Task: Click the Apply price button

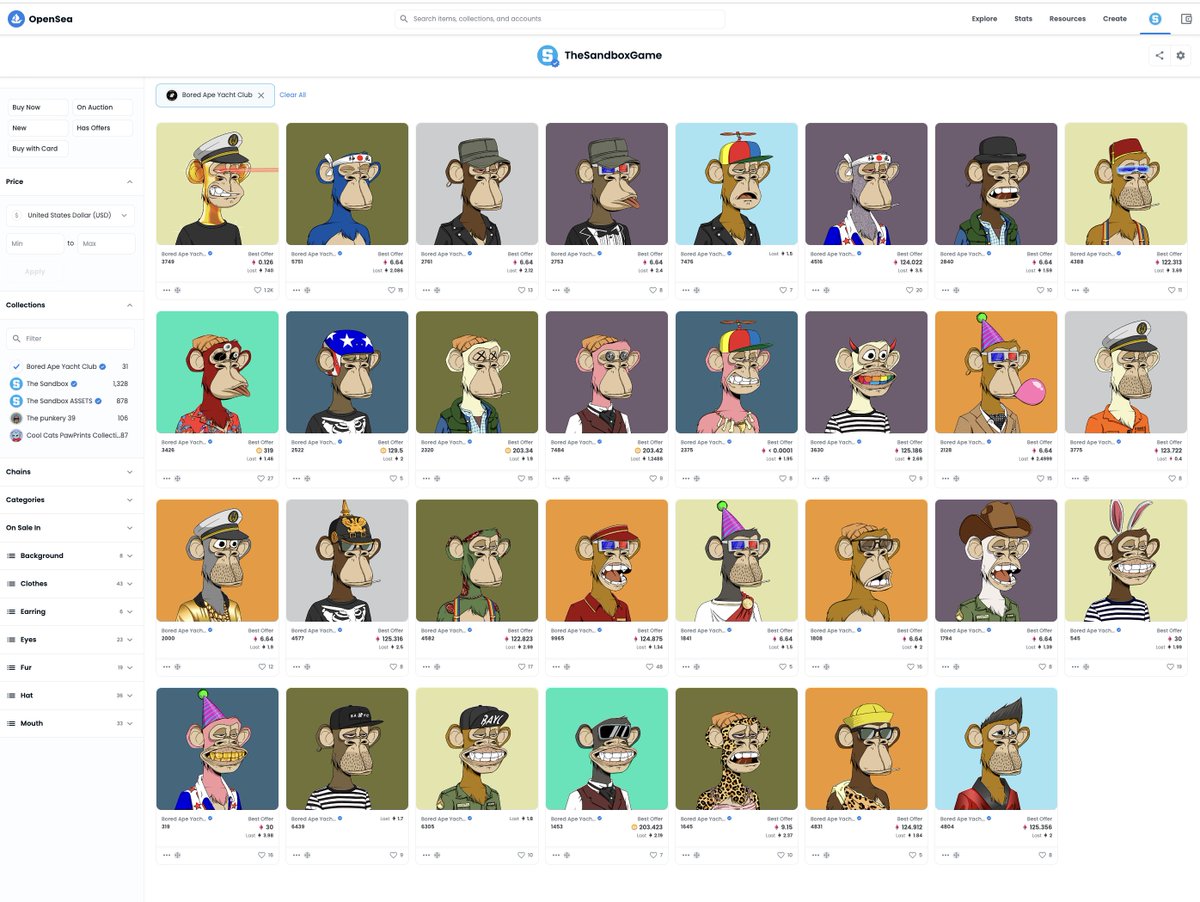Action: click(x=35, y=272)
